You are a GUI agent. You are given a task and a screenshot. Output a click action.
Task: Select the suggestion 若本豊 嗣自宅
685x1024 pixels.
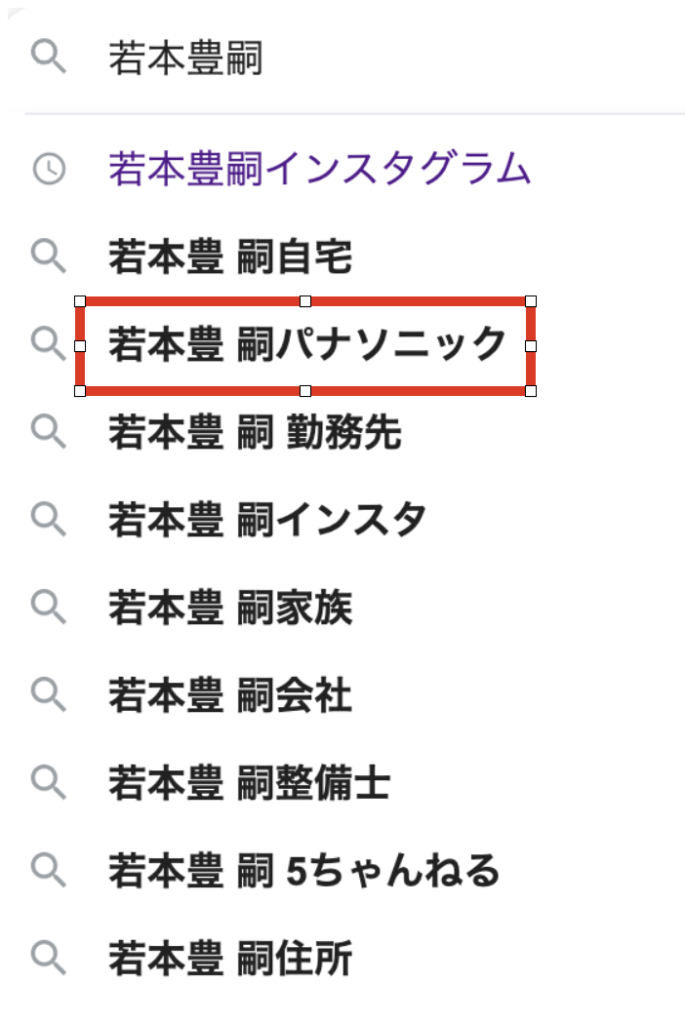231,256
